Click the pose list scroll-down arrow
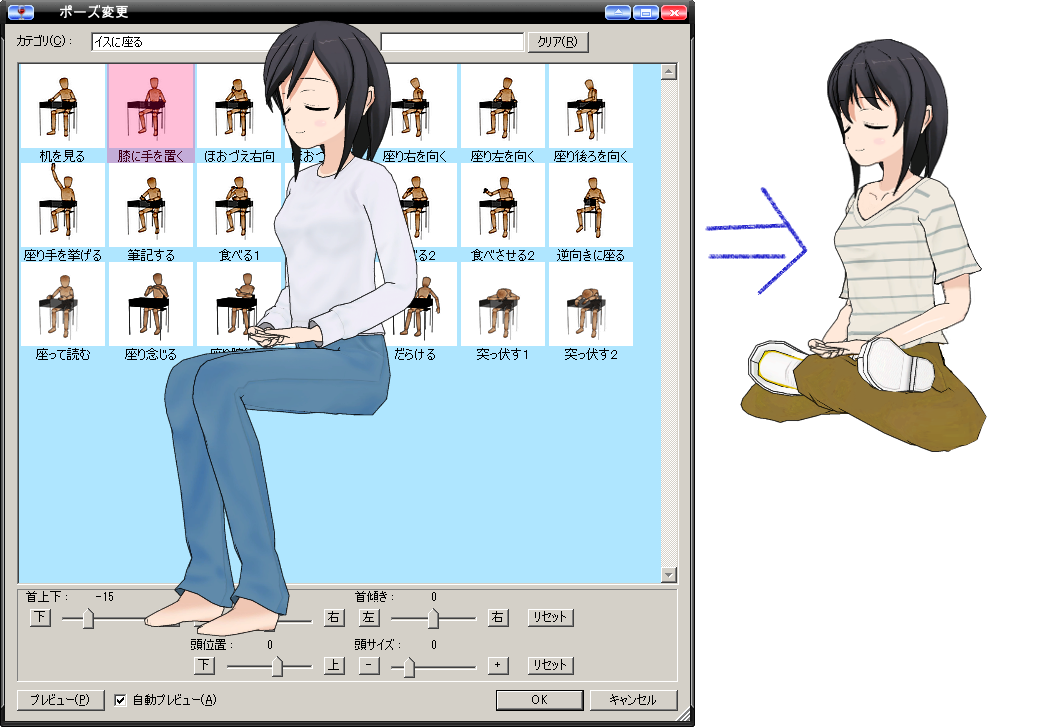This screenshot has height=727, width=1044. click(x=669, y=575)
